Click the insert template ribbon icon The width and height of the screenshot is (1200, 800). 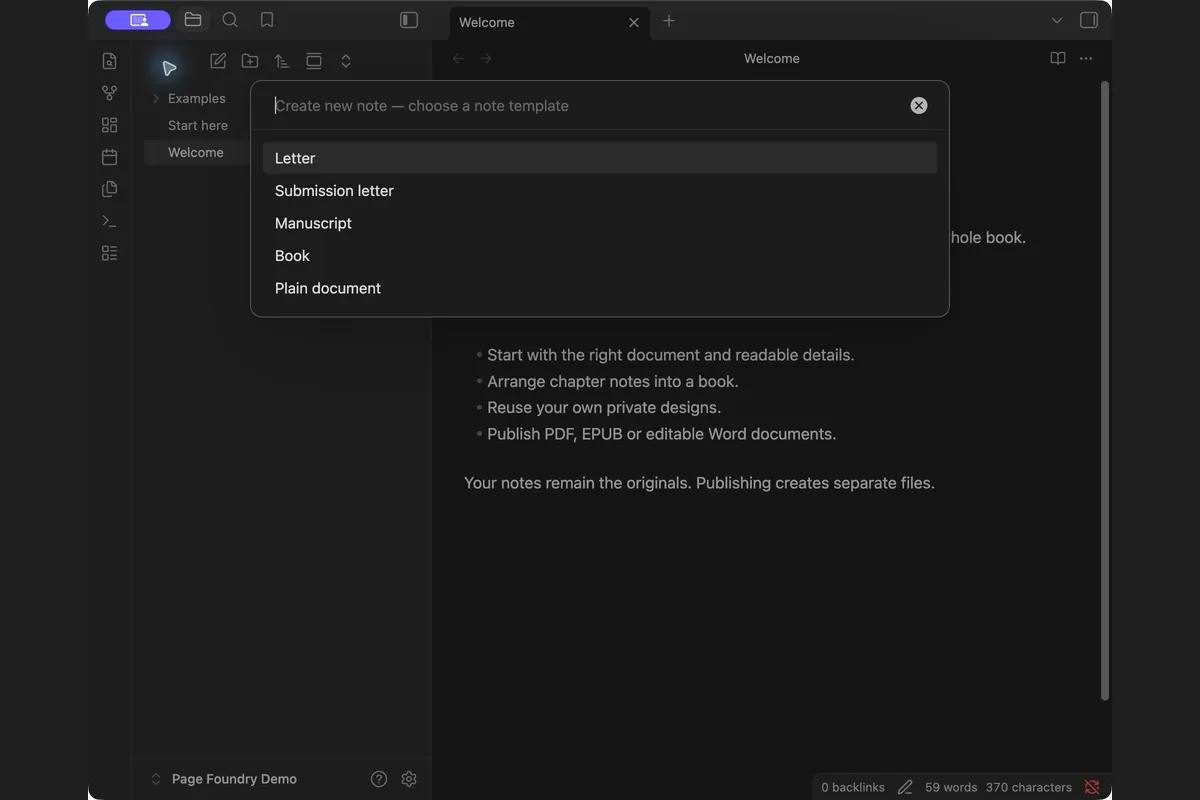click(x=110, y=189)
